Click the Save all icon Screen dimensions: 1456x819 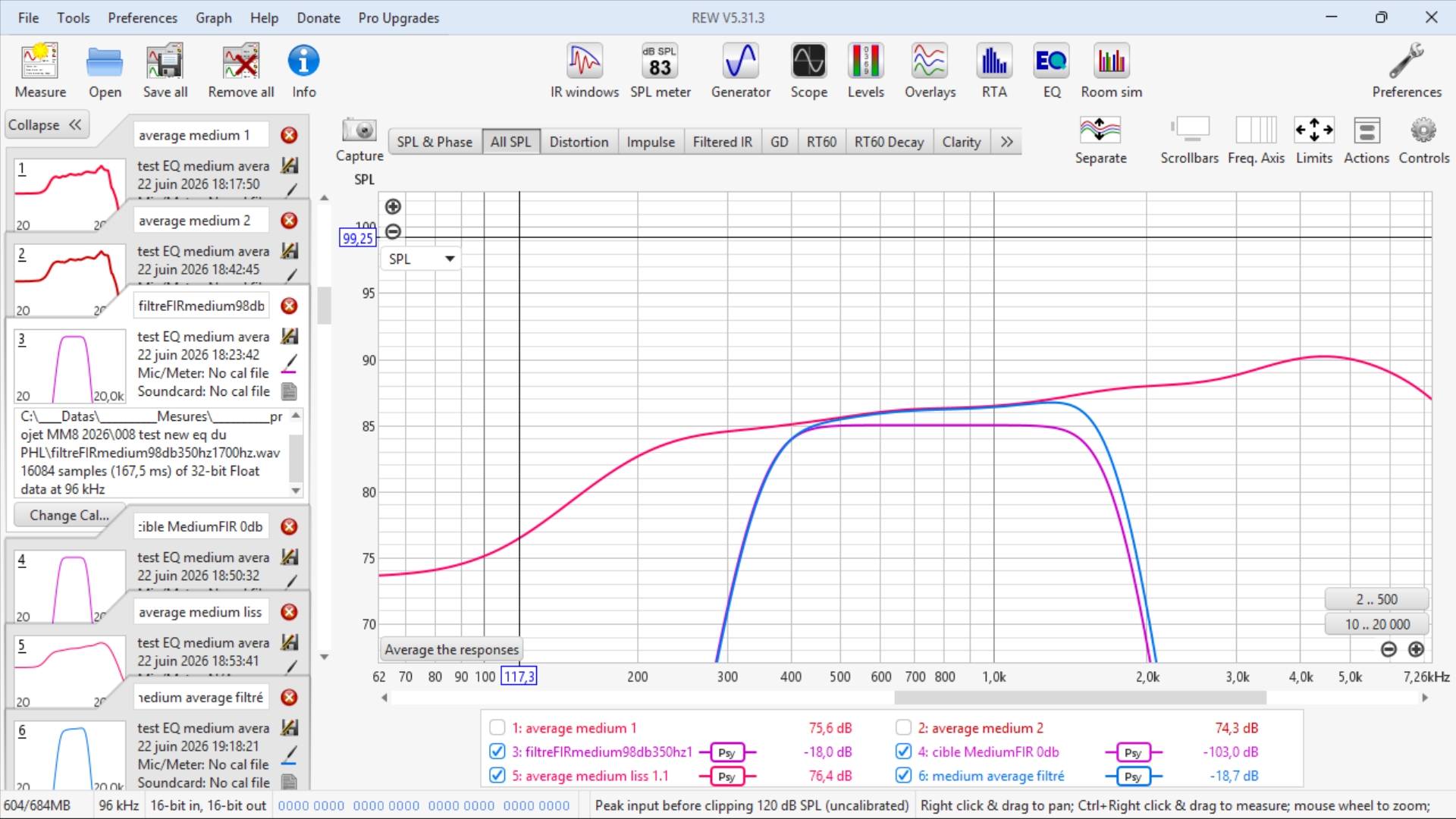point(165,71)
